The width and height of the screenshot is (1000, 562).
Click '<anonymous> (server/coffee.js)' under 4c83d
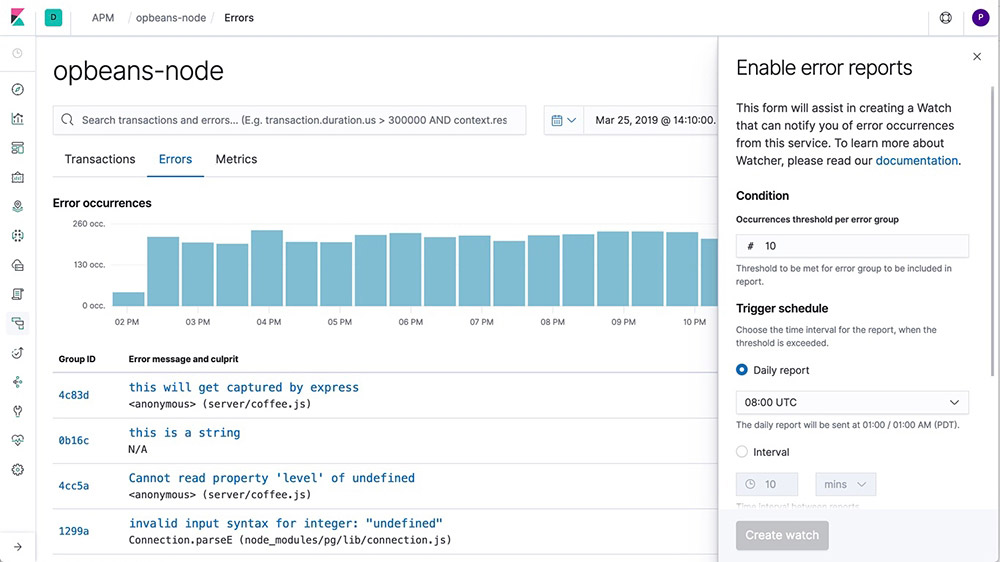(220, 404)
